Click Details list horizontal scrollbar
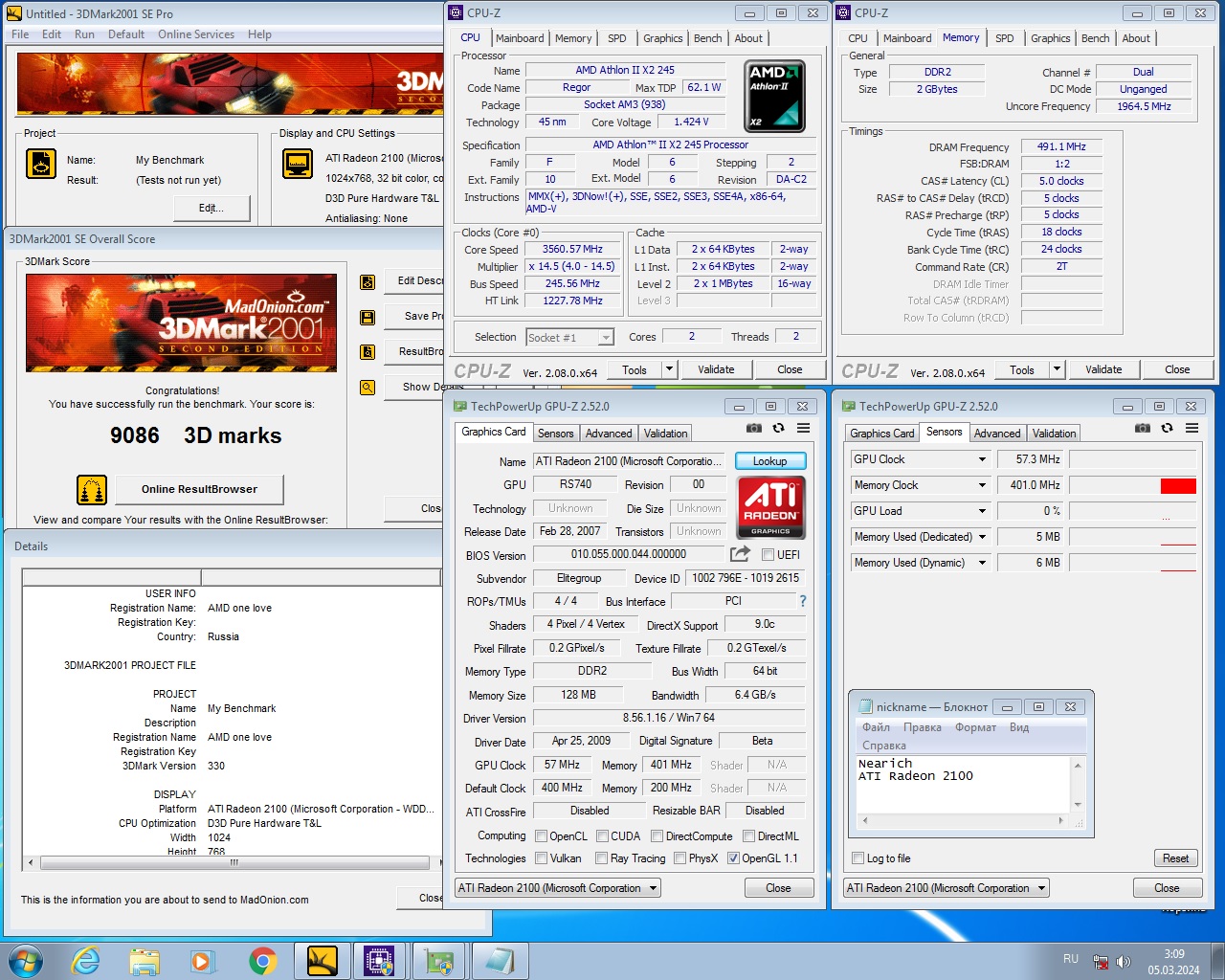The width and height of the screenshot is (1225, 980). (x=234, y=862)
